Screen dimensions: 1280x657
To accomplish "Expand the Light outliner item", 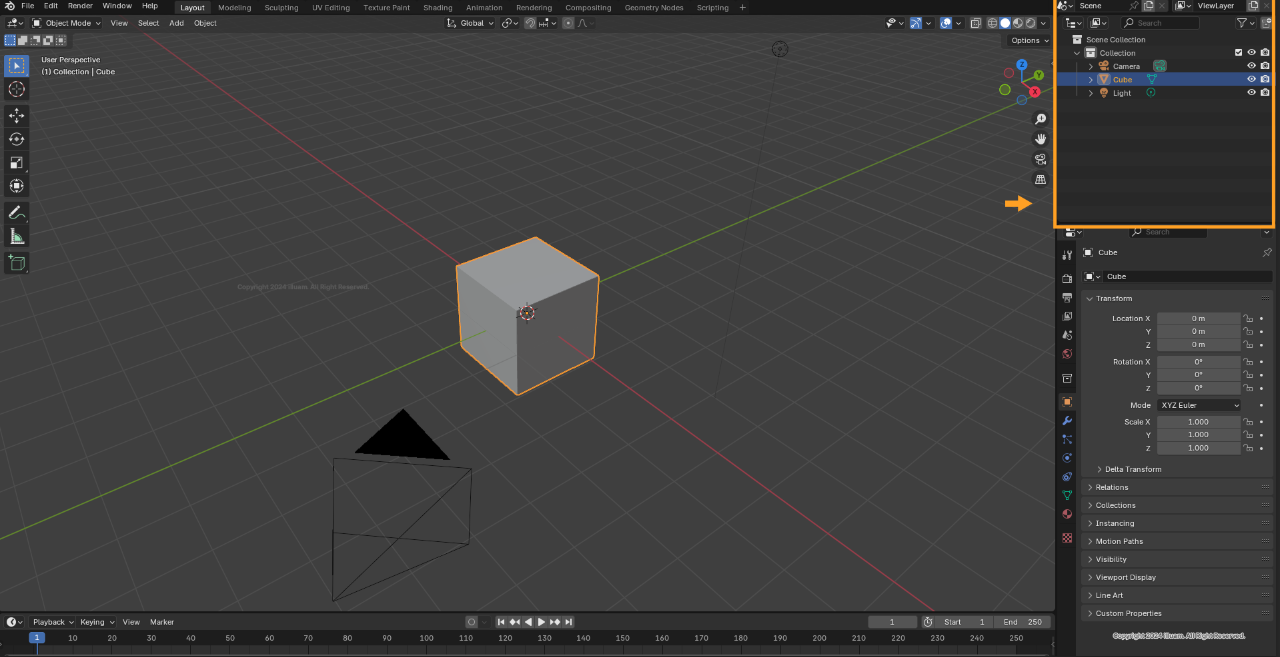I will [1090, 92].
